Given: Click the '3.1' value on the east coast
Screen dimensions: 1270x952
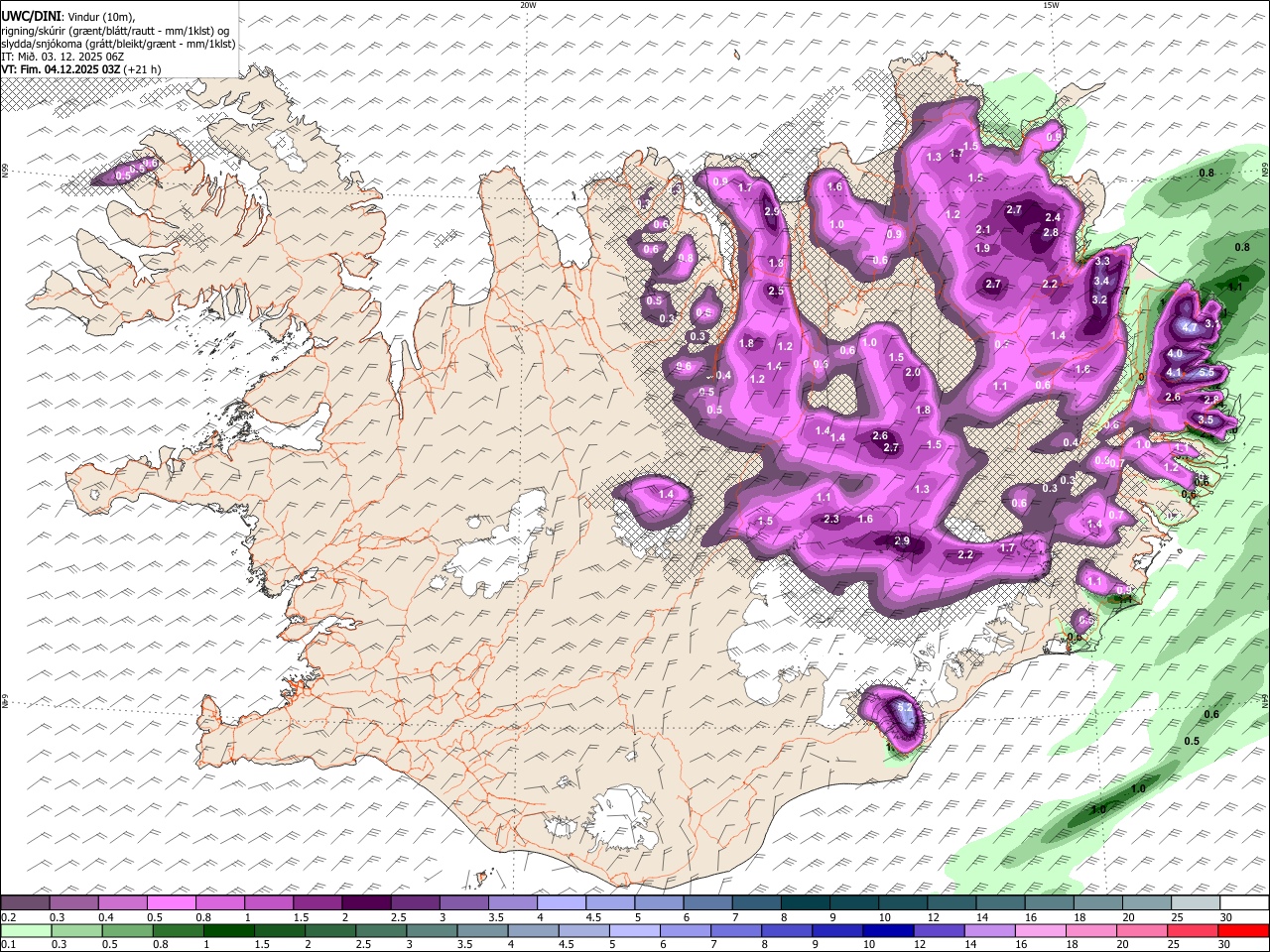Looking at the screenshot, I should [1211, 324].
